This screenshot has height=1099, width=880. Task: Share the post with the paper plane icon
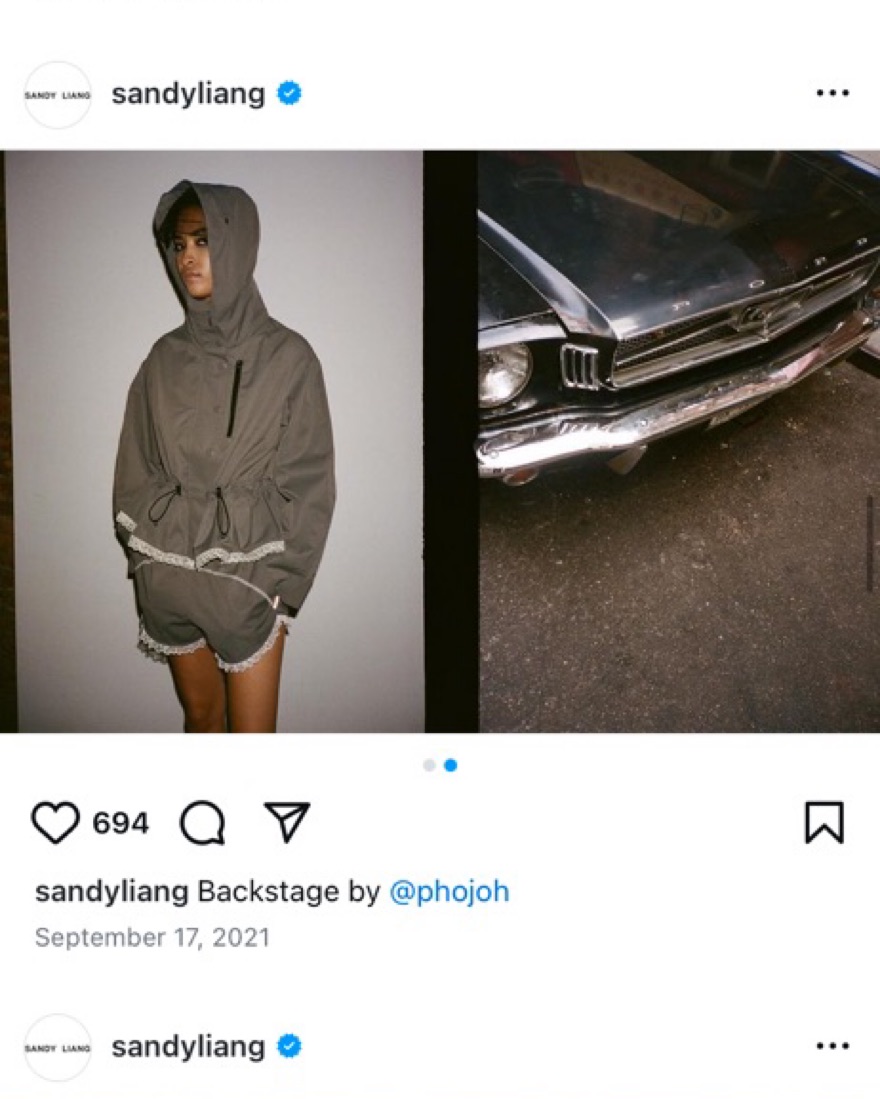click(x=287, y=821)
